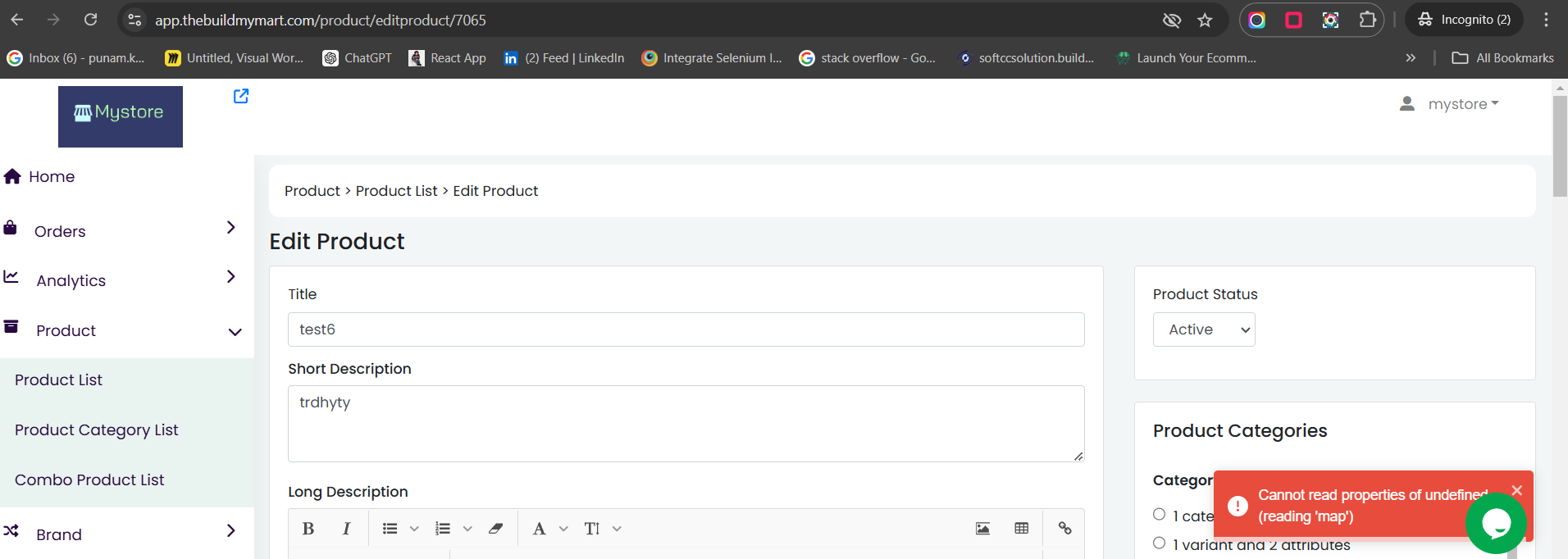The height and width of the screenshot is (559, 1568).
Task: Click into the Title input field
Action: (686, 329)
